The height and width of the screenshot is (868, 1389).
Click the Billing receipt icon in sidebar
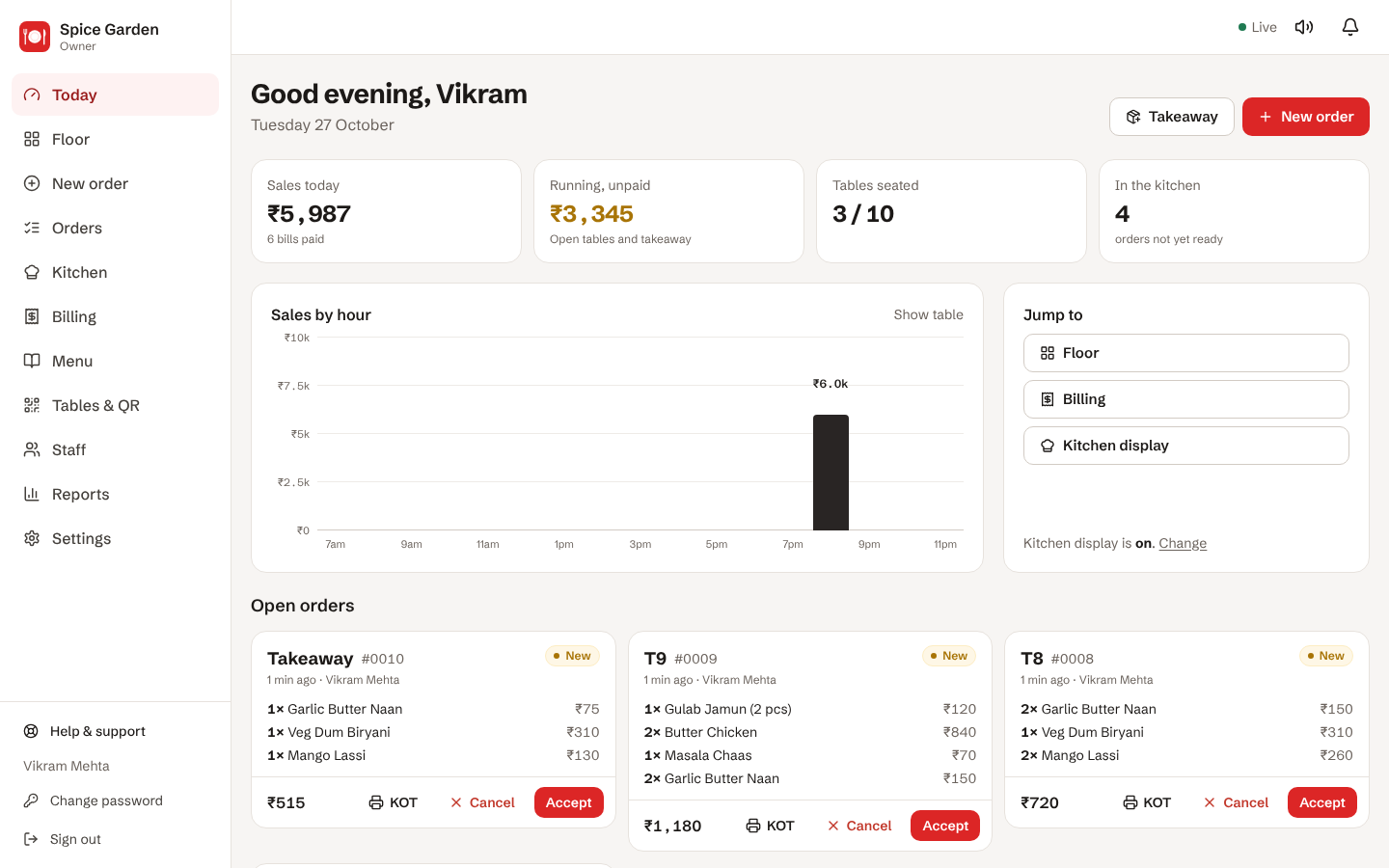(x=32, y=316)
